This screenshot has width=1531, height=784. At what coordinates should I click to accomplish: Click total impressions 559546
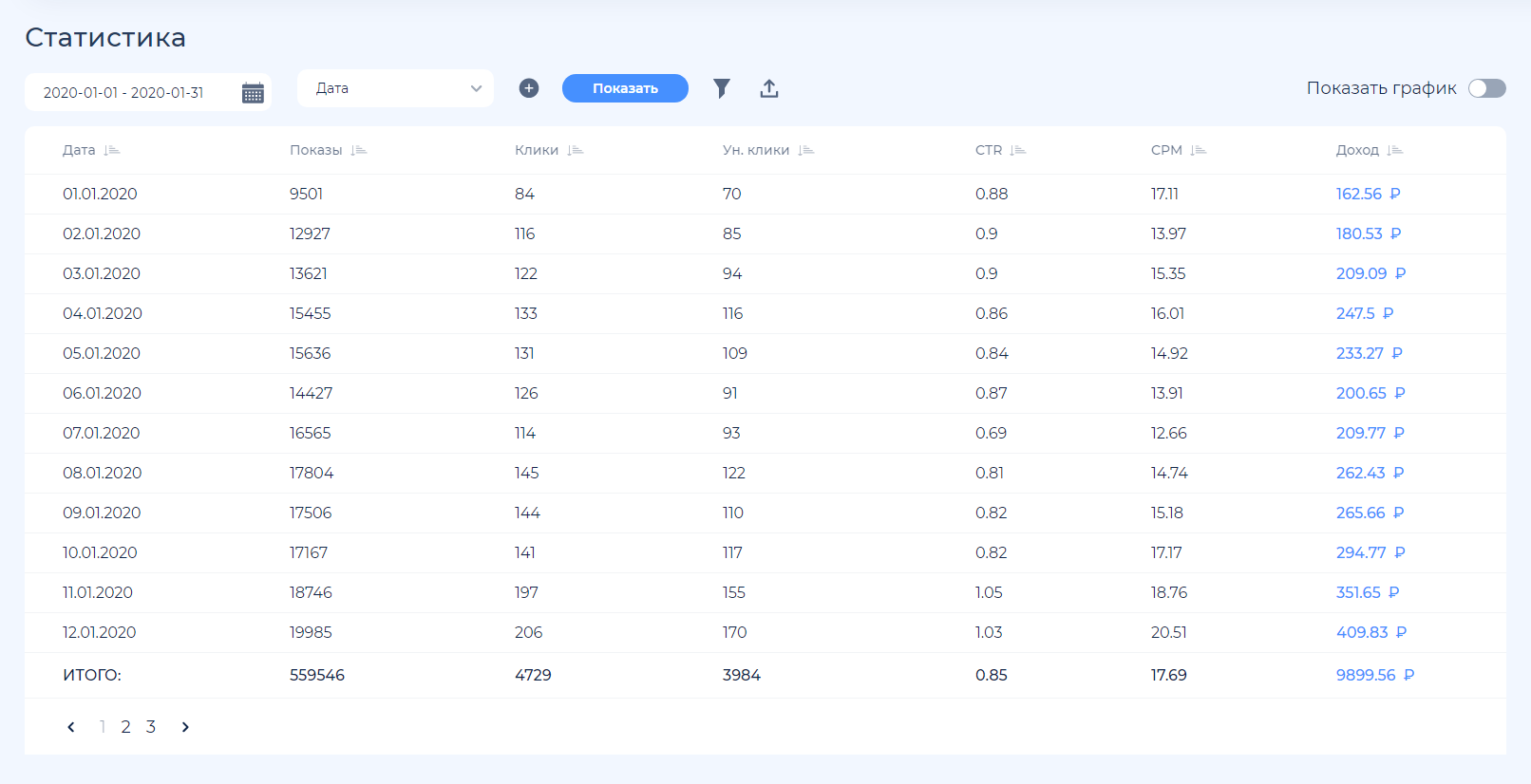coord(317,675)
